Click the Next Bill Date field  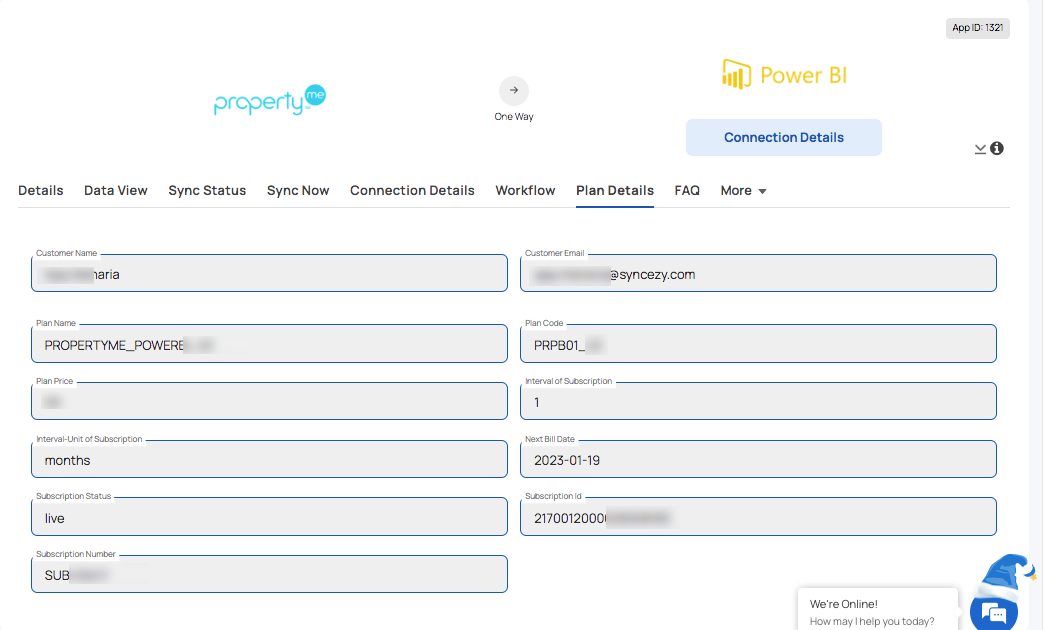pos(758,459)
